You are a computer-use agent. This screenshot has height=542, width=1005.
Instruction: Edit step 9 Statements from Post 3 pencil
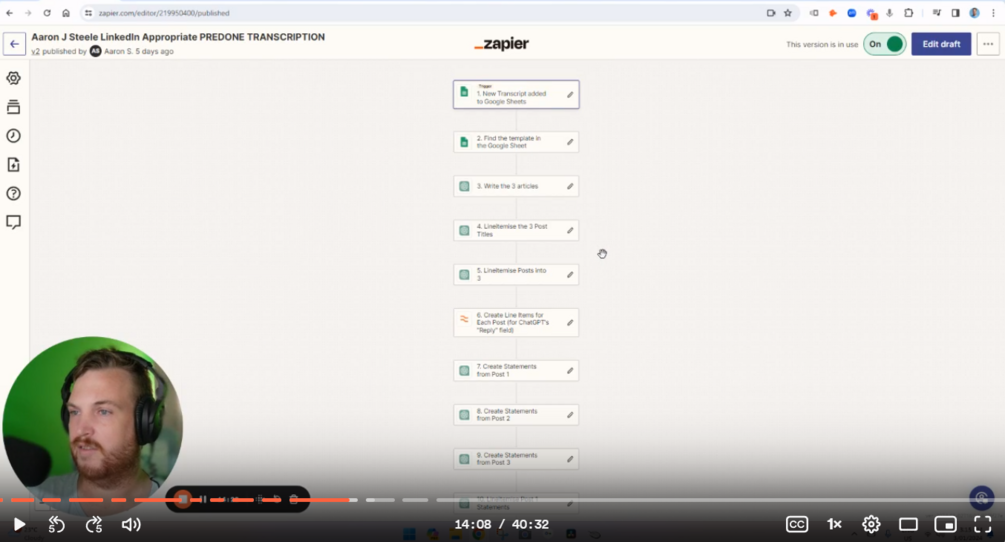click(570, 459)
